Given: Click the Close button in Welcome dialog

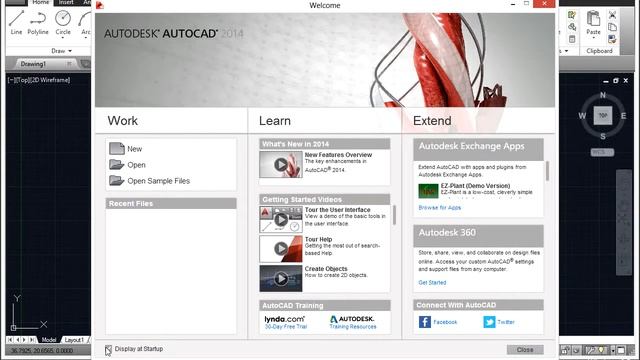Looking at the screenshot, I should coord(525,350).
